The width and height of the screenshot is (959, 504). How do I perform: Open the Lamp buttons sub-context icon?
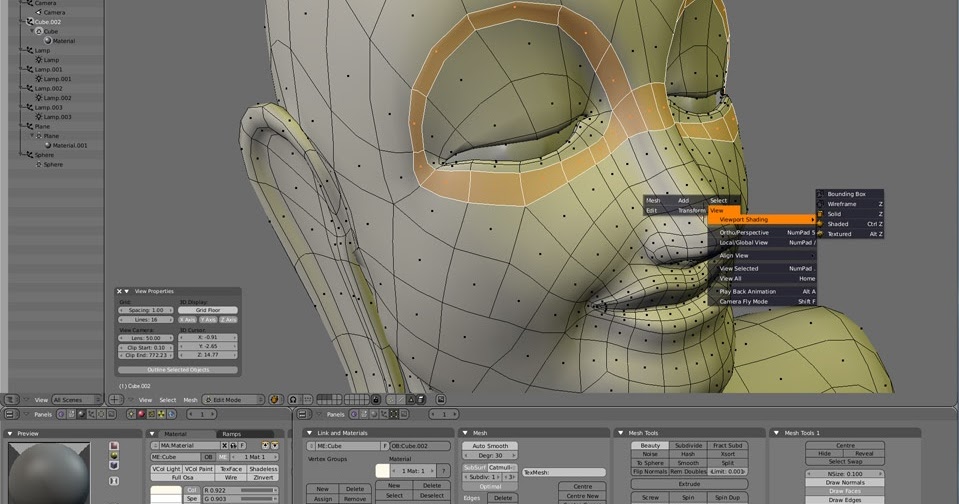click(x=131, y=414)
